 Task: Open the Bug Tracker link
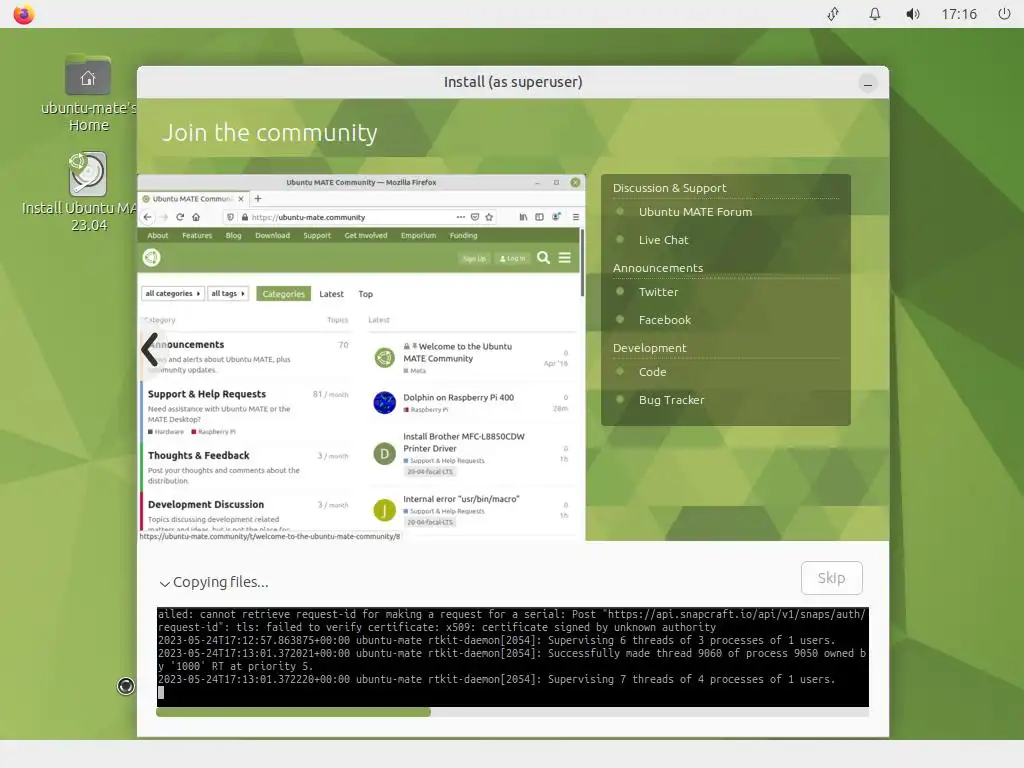[671, 400]
